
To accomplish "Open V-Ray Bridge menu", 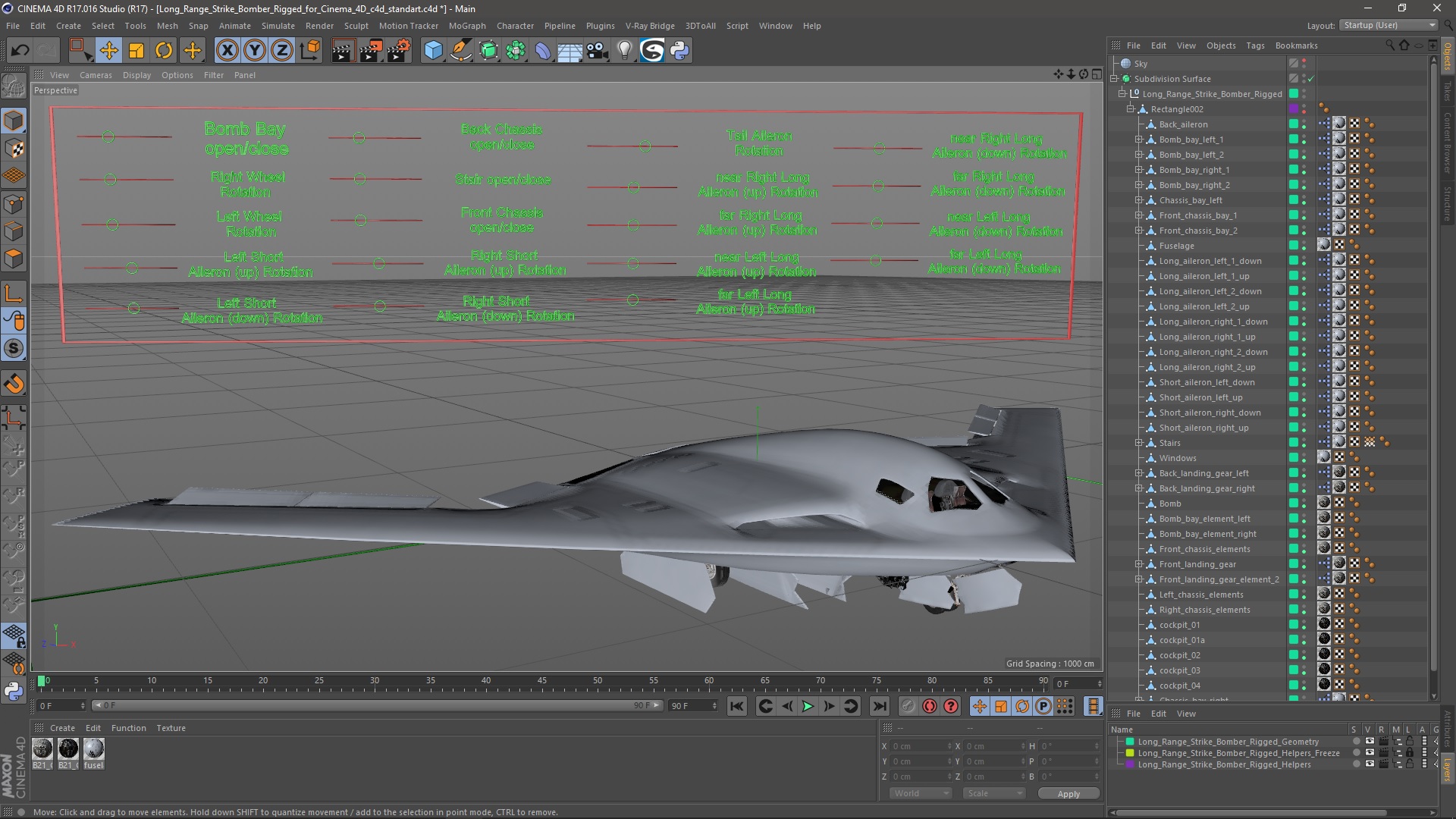I will tap(650, 26).
